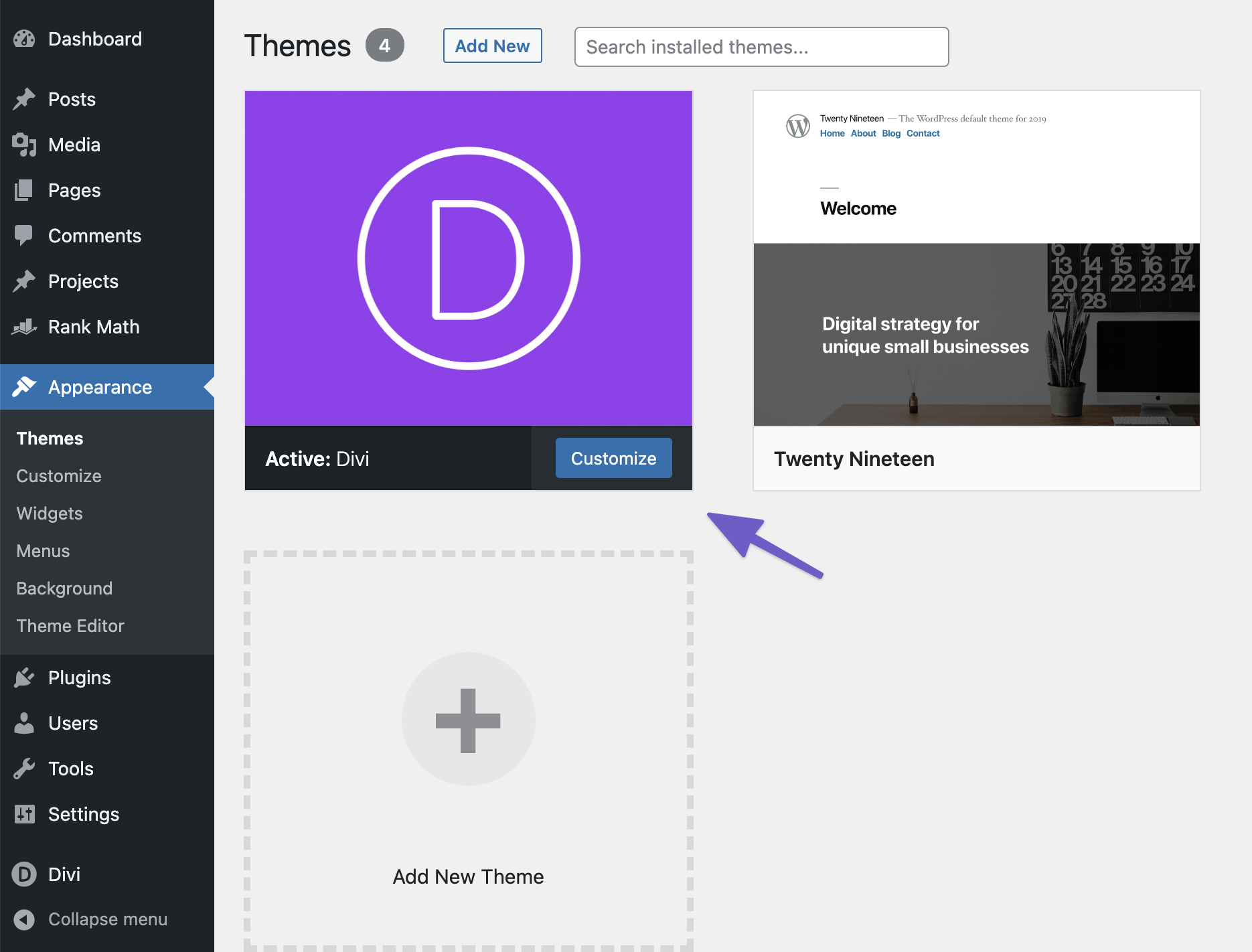Image resolution: width=1252 pixels, height=952 pixels.
Task: Click the Twenty Nineteen theme name
Action: tap(854, 459)
